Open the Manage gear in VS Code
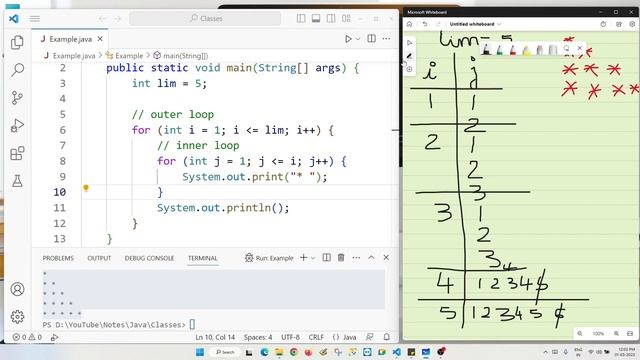 coord(17,316)
